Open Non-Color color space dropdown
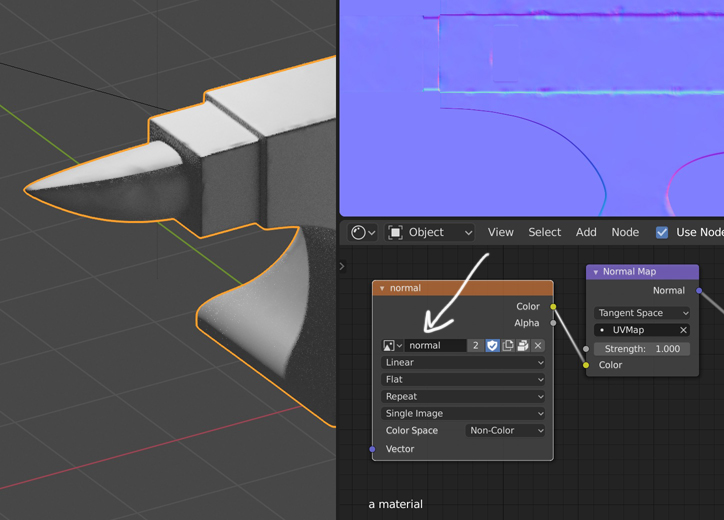Image resolution: width=724 pixels, height=520 pixels. (x=505, y=430)
